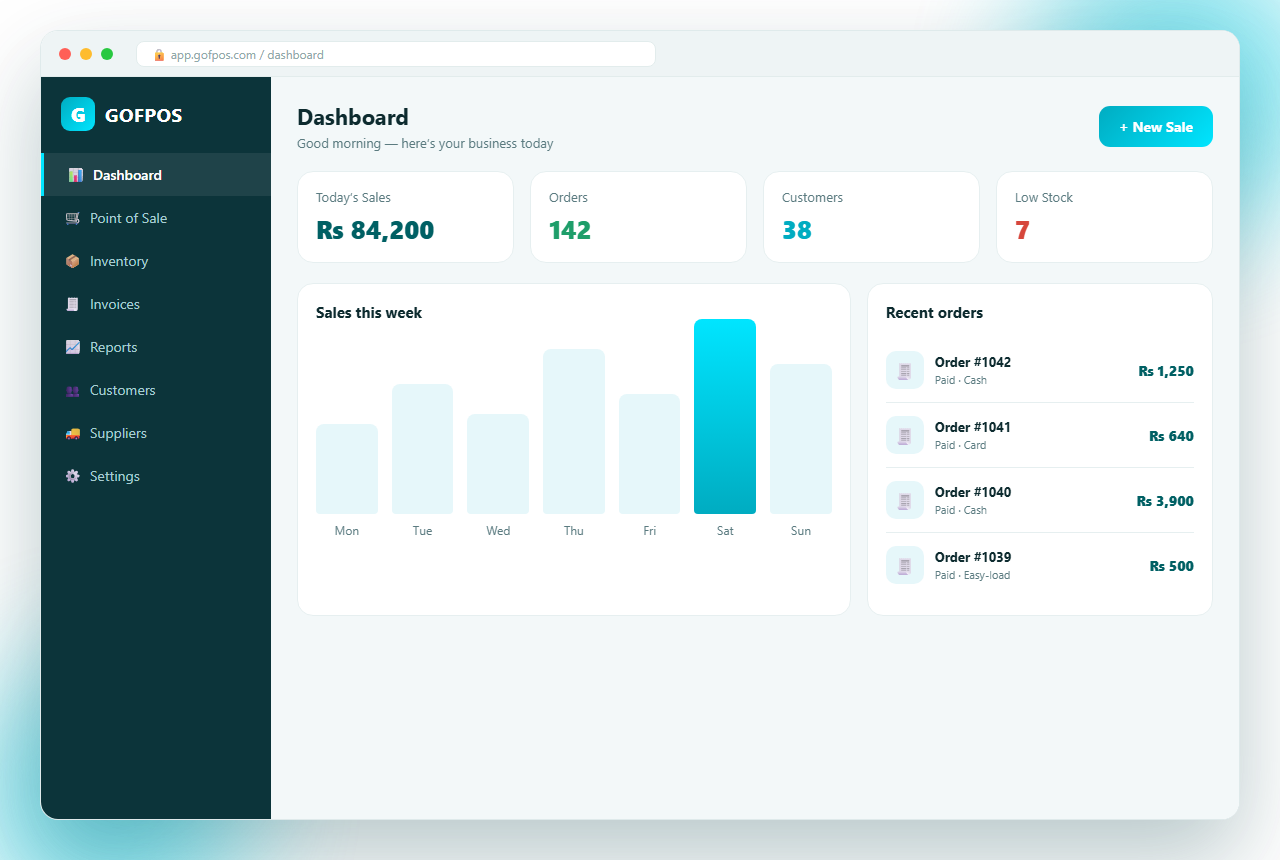
Task: Select the Today's Sales card
Action: pos(405,217)
